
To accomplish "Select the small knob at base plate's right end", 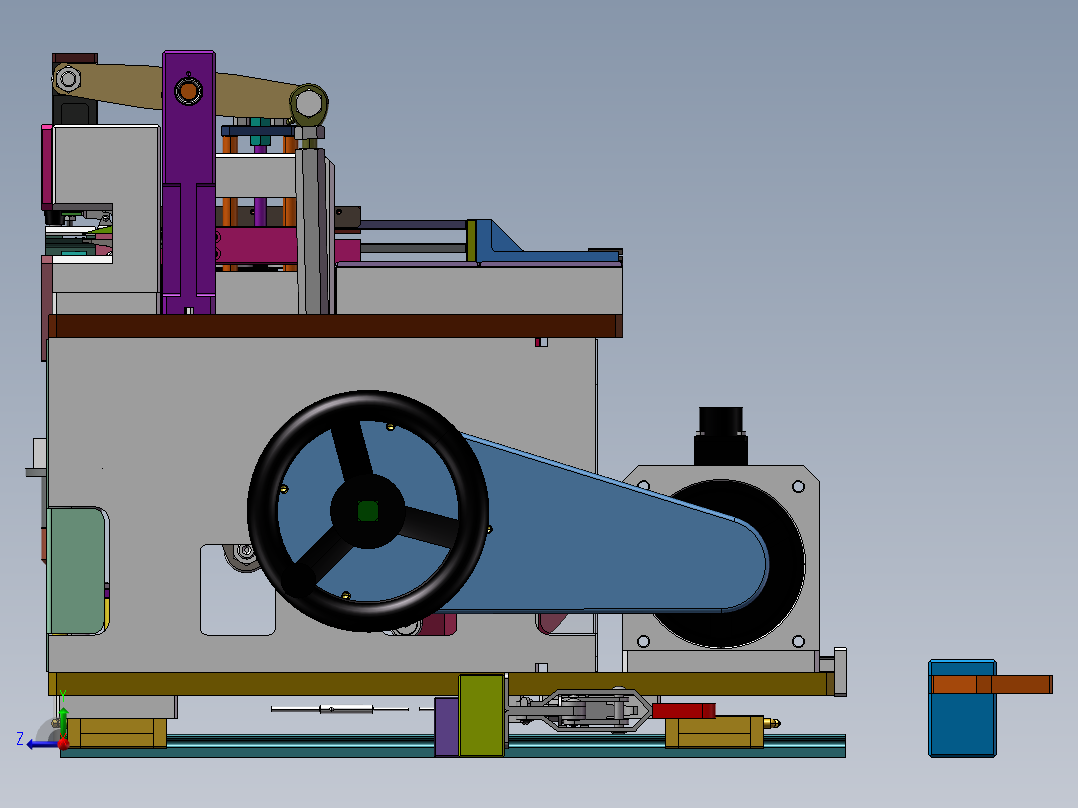I will [x=839, y=671].
